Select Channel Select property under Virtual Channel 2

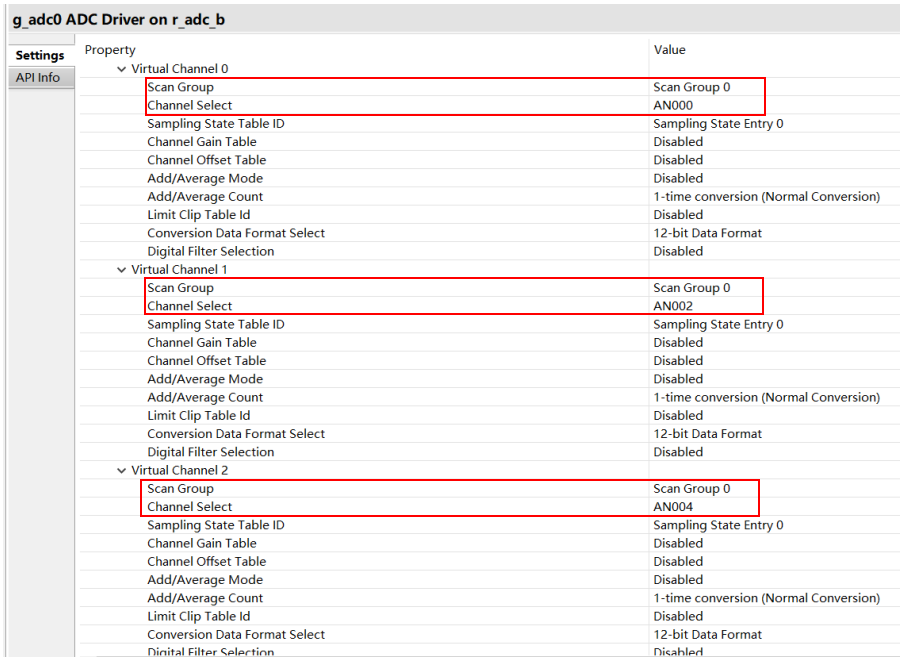click(x=190, y=507)
